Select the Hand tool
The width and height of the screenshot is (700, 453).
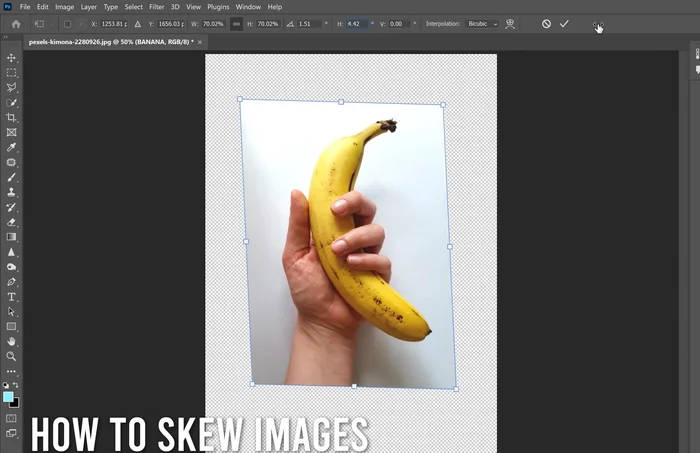click(12, 341)
